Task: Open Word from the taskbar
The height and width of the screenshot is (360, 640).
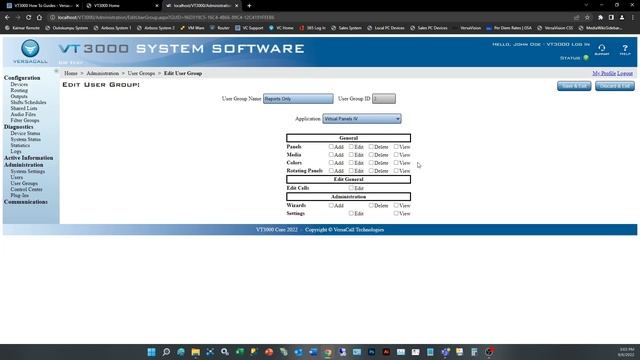Action: (x=313, y=352)
